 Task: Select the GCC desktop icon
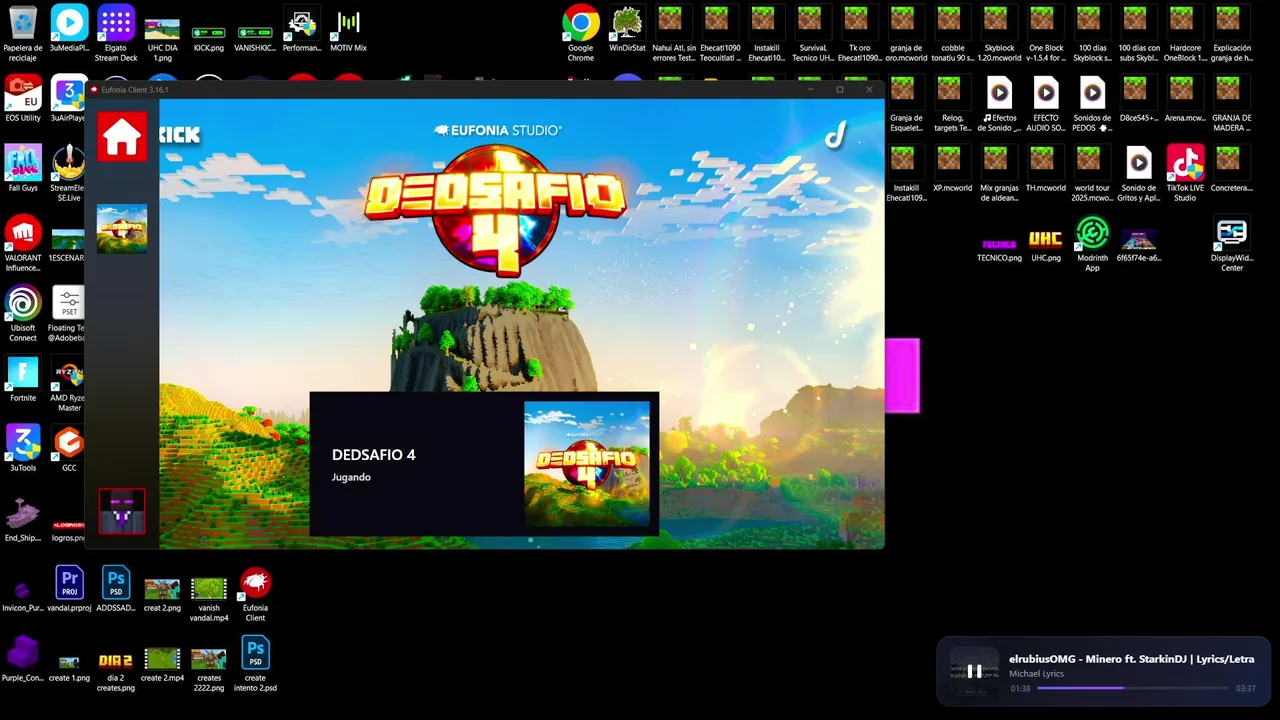tap(69, 449)
